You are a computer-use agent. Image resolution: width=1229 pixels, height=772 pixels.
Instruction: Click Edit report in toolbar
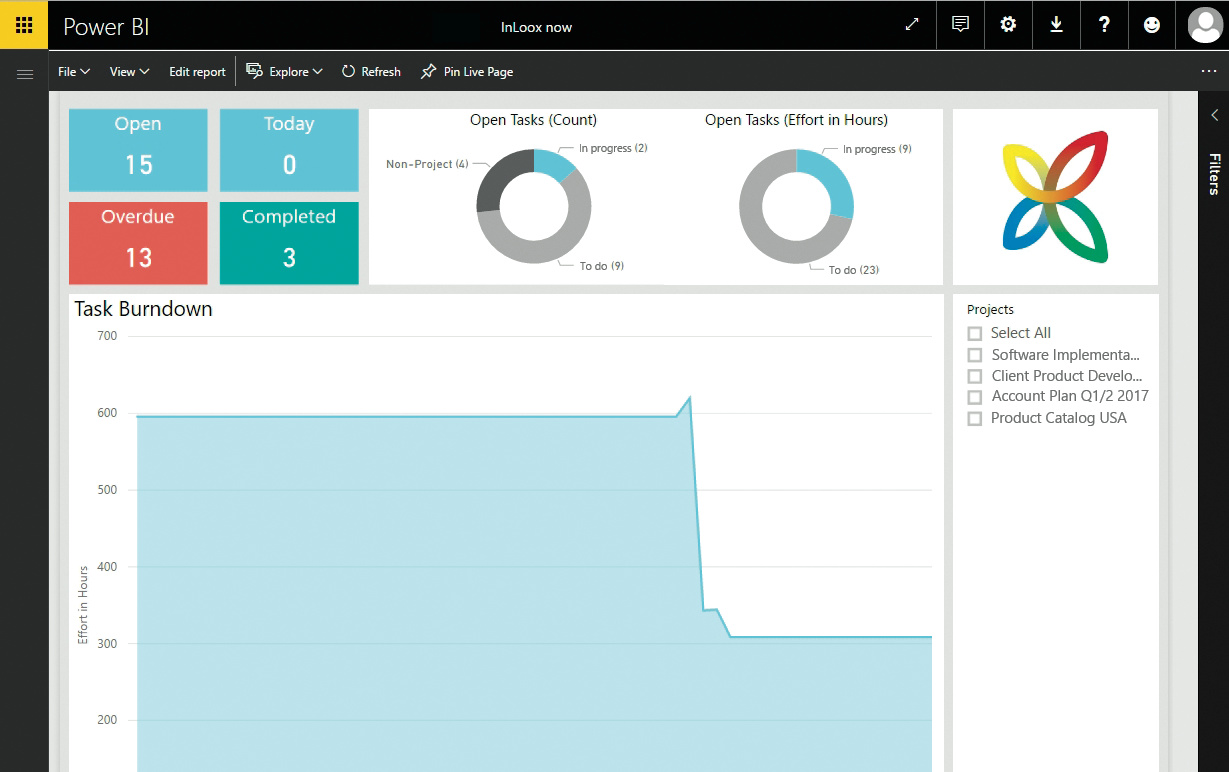(x=197, y=72)
